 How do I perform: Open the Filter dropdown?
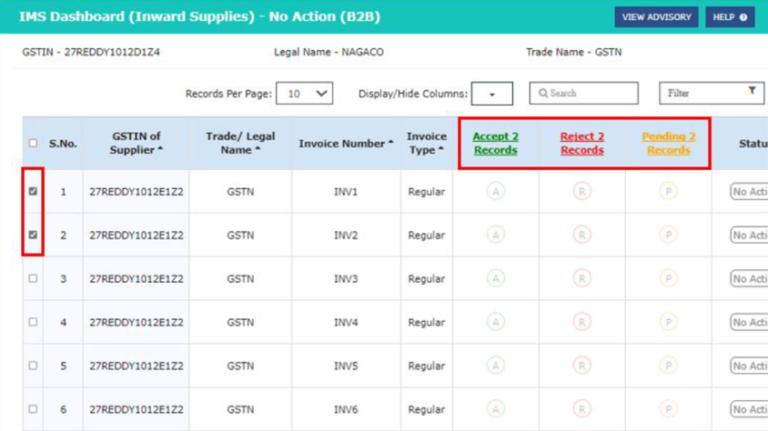(712, 93)
